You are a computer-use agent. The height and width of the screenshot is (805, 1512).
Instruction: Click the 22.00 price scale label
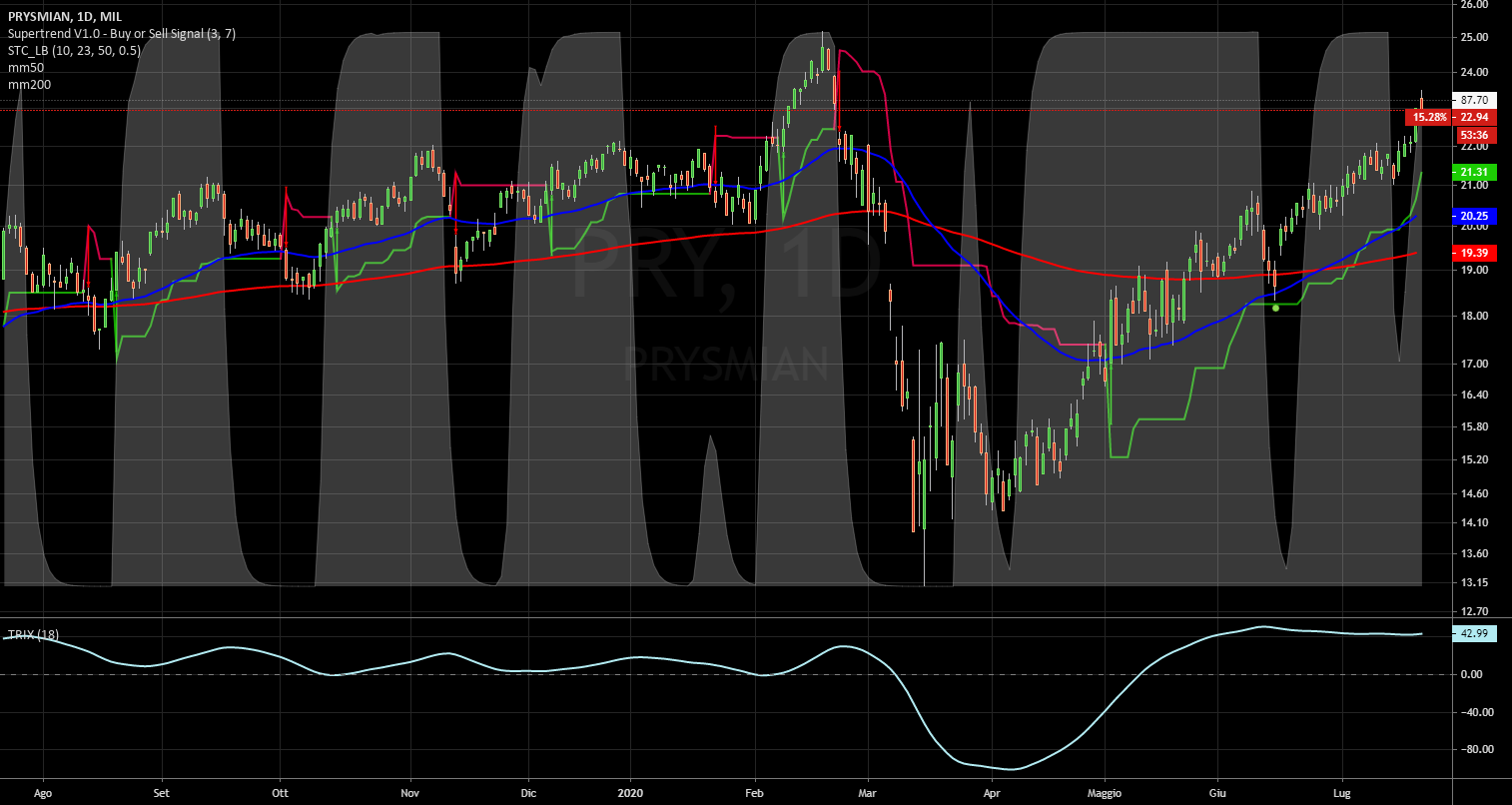click(x=1474, y=147)
